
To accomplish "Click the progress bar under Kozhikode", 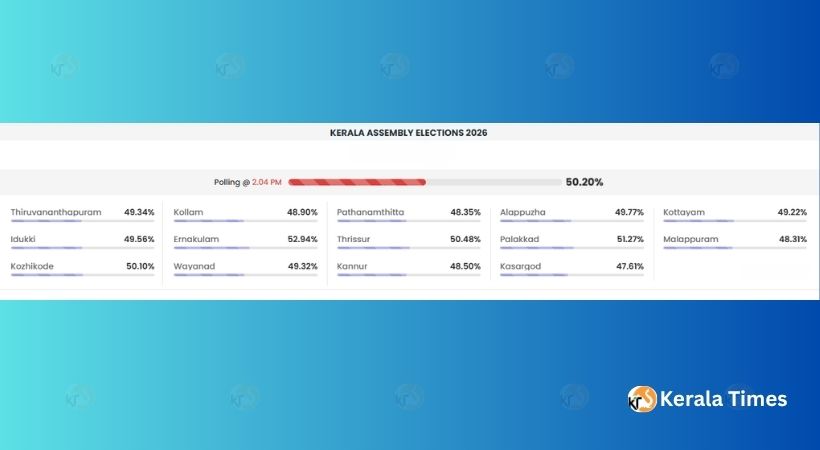I will 46,274.
